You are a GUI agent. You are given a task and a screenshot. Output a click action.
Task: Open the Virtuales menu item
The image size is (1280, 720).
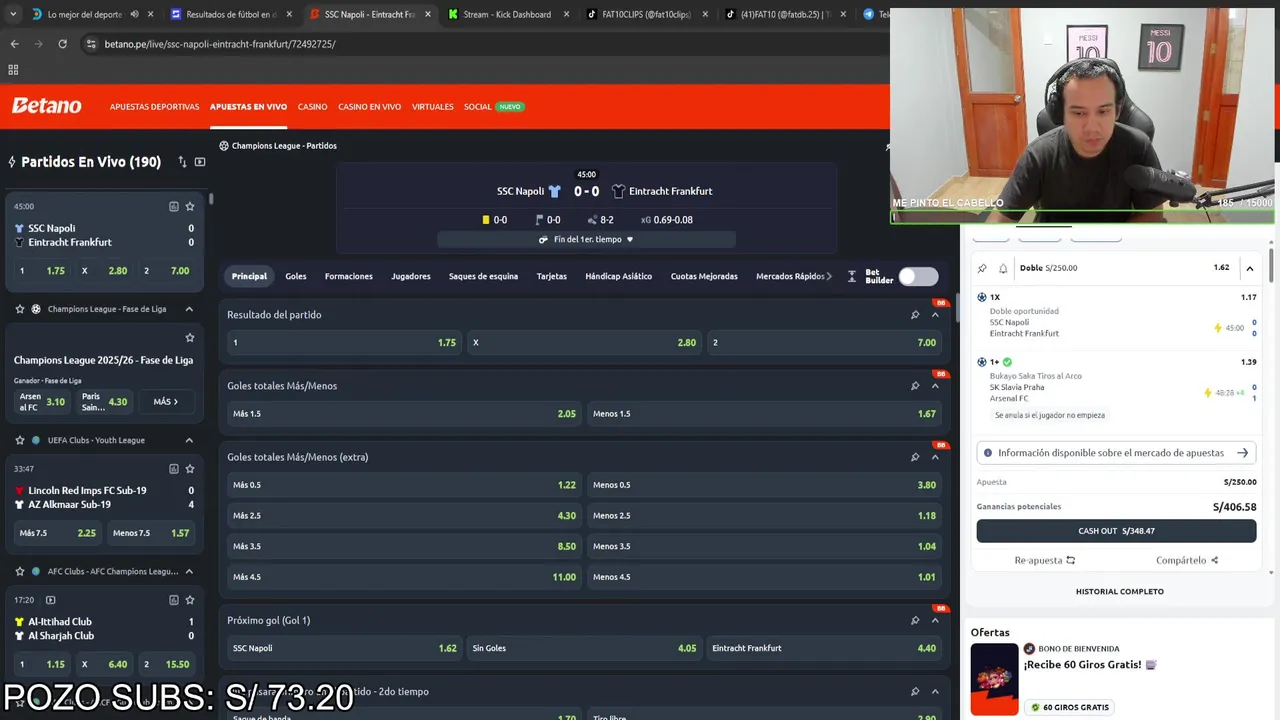(x=432, y=107)
